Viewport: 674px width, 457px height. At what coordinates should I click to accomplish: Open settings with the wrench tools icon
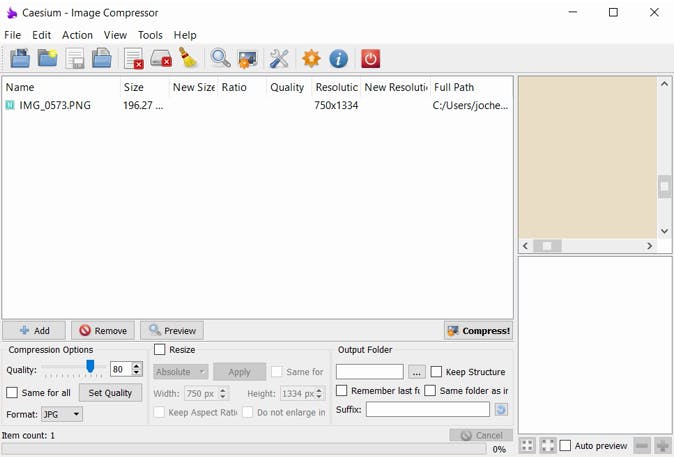pyautogui.click(x=279, y=59)
